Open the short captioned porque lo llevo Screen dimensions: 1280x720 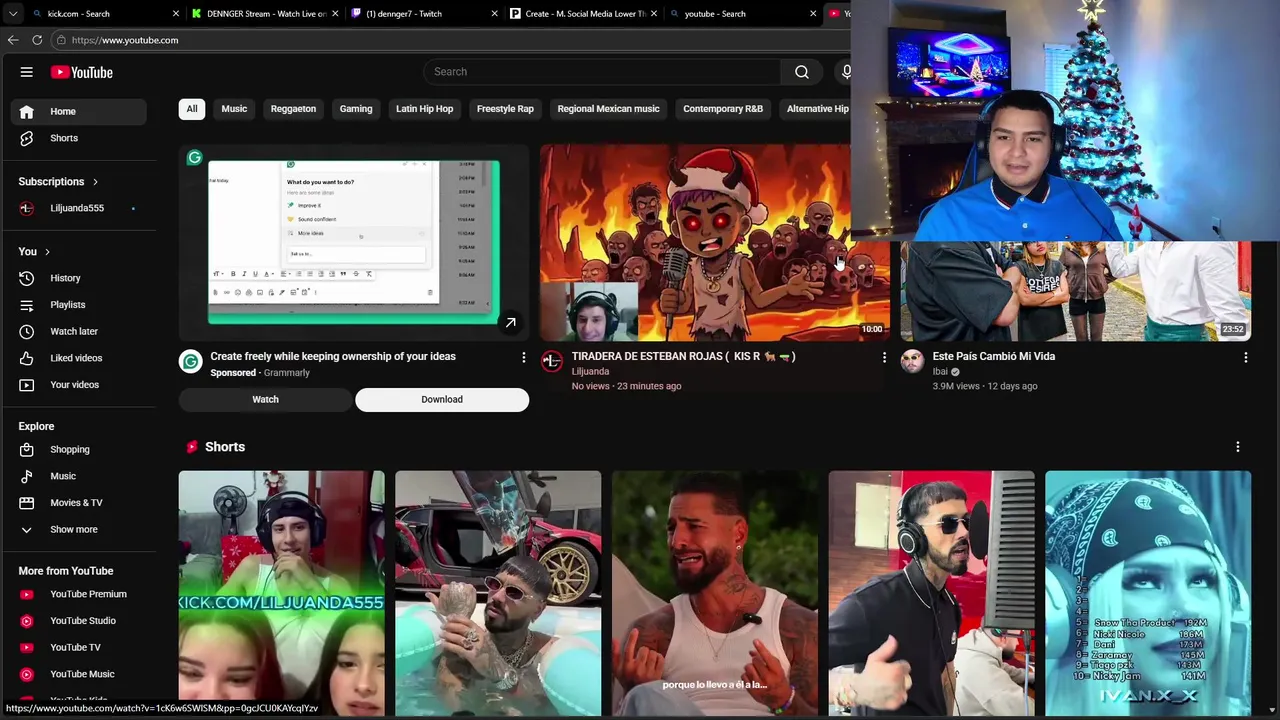(715, 594)
